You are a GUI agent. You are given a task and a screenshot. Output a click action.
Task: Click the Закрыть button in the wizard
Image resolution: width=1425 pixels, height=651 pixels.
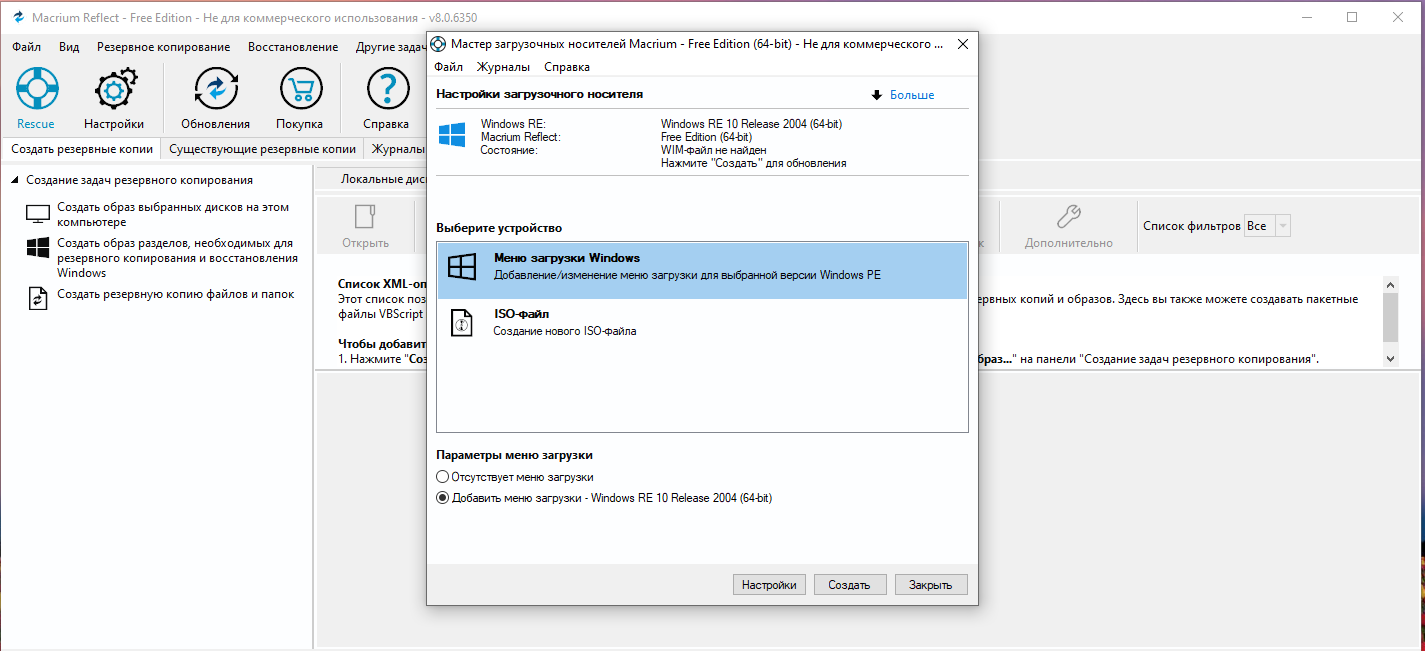[930, 585]
